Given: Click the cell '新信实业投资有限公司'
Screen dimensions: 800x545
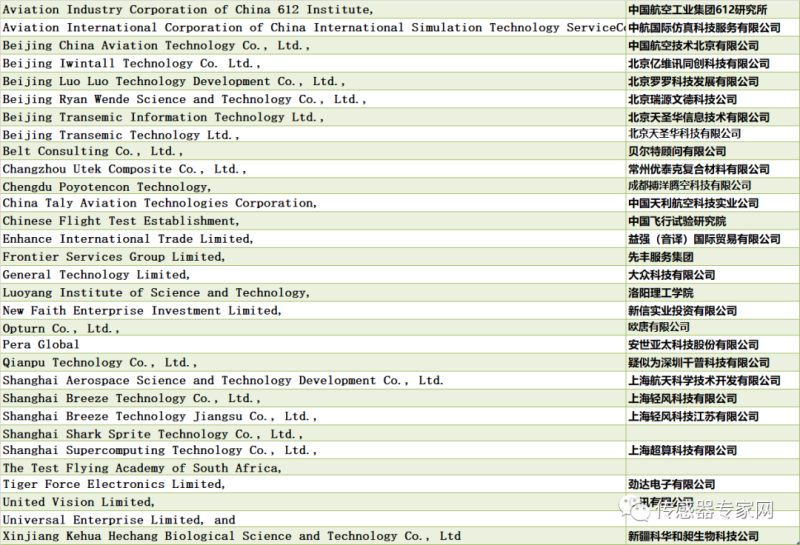Looking at the screenshot, I should tap(711, 310).
